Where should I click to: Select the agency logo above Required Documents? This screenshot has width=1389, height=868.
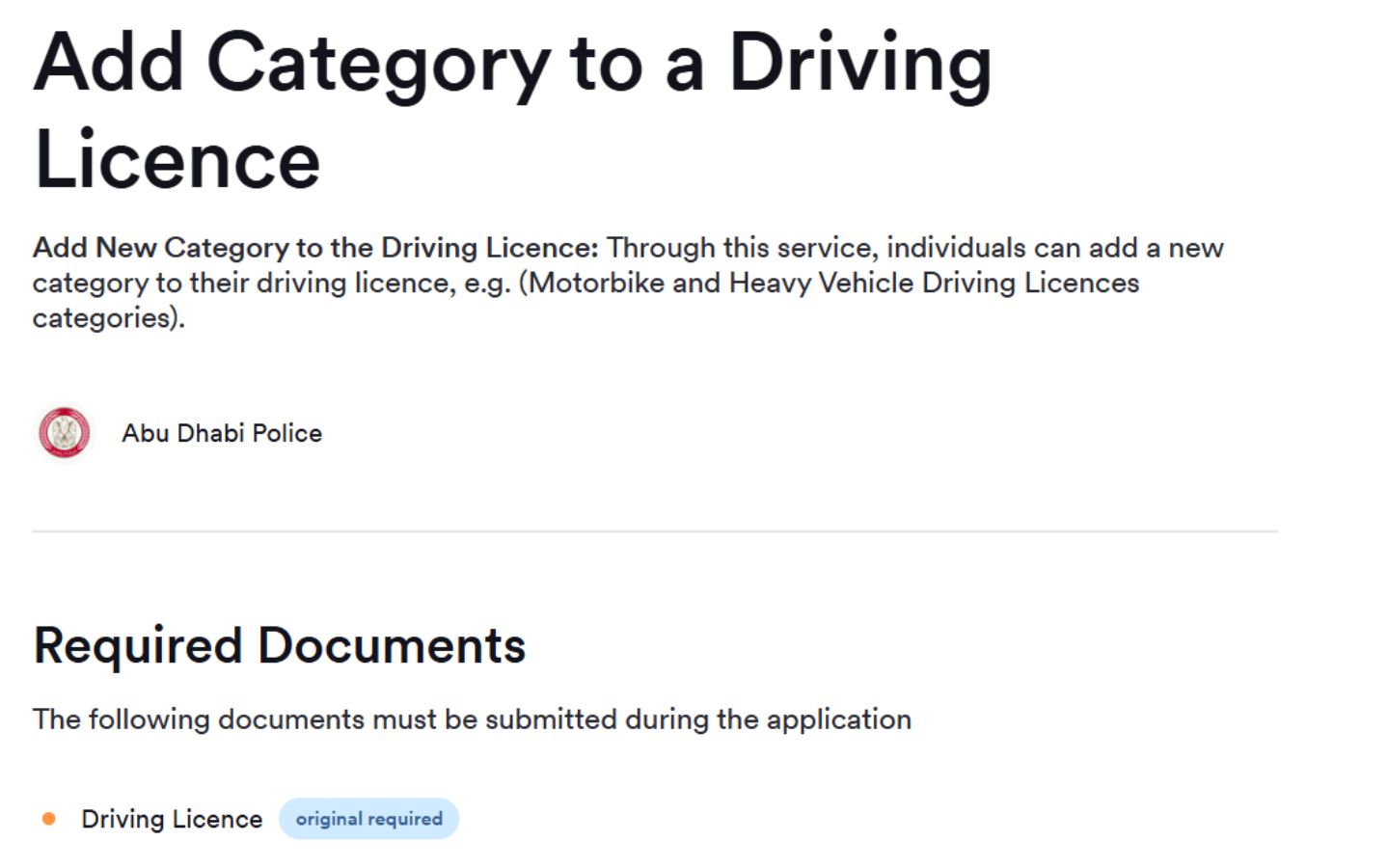(x=64, y=433)
